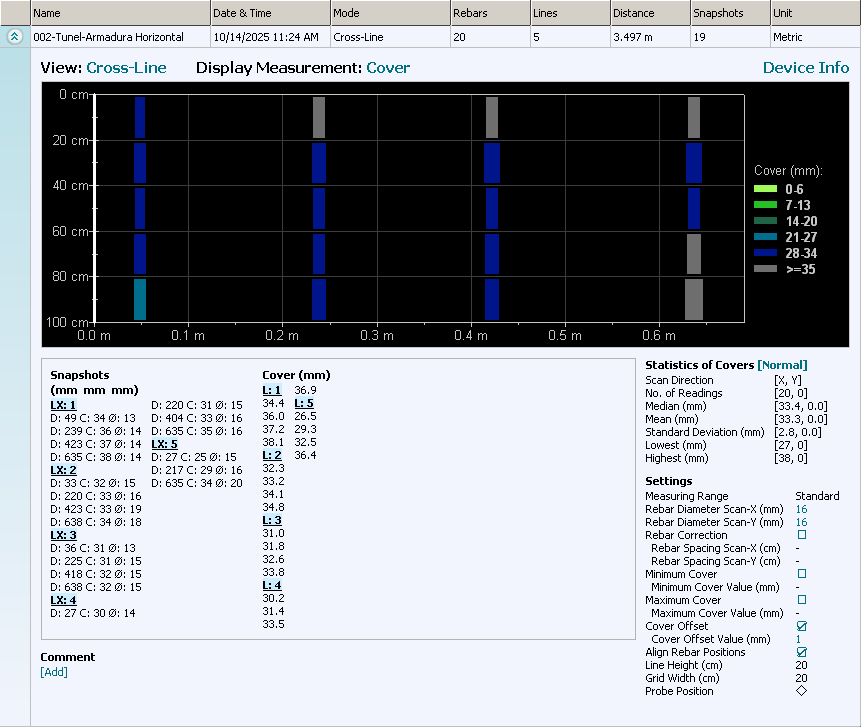Viewport: 861px width, 727px height.
Task: Click the Metric unit cell
Action: pyautogui.click(x=815, y=37)
